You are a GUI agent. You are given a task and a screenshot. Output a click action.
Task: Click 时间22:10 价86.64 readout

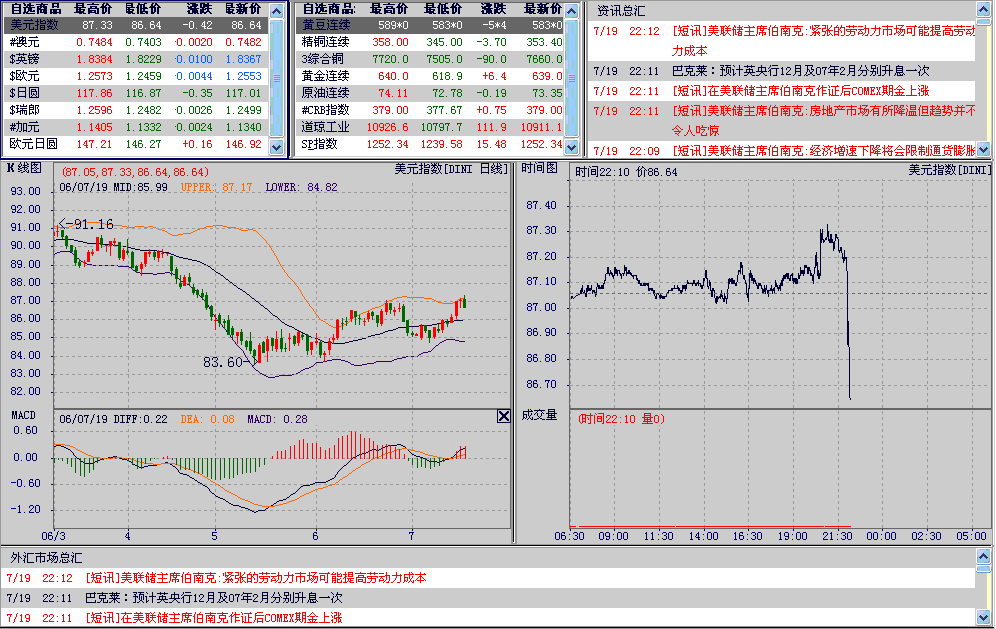point(626,172)
